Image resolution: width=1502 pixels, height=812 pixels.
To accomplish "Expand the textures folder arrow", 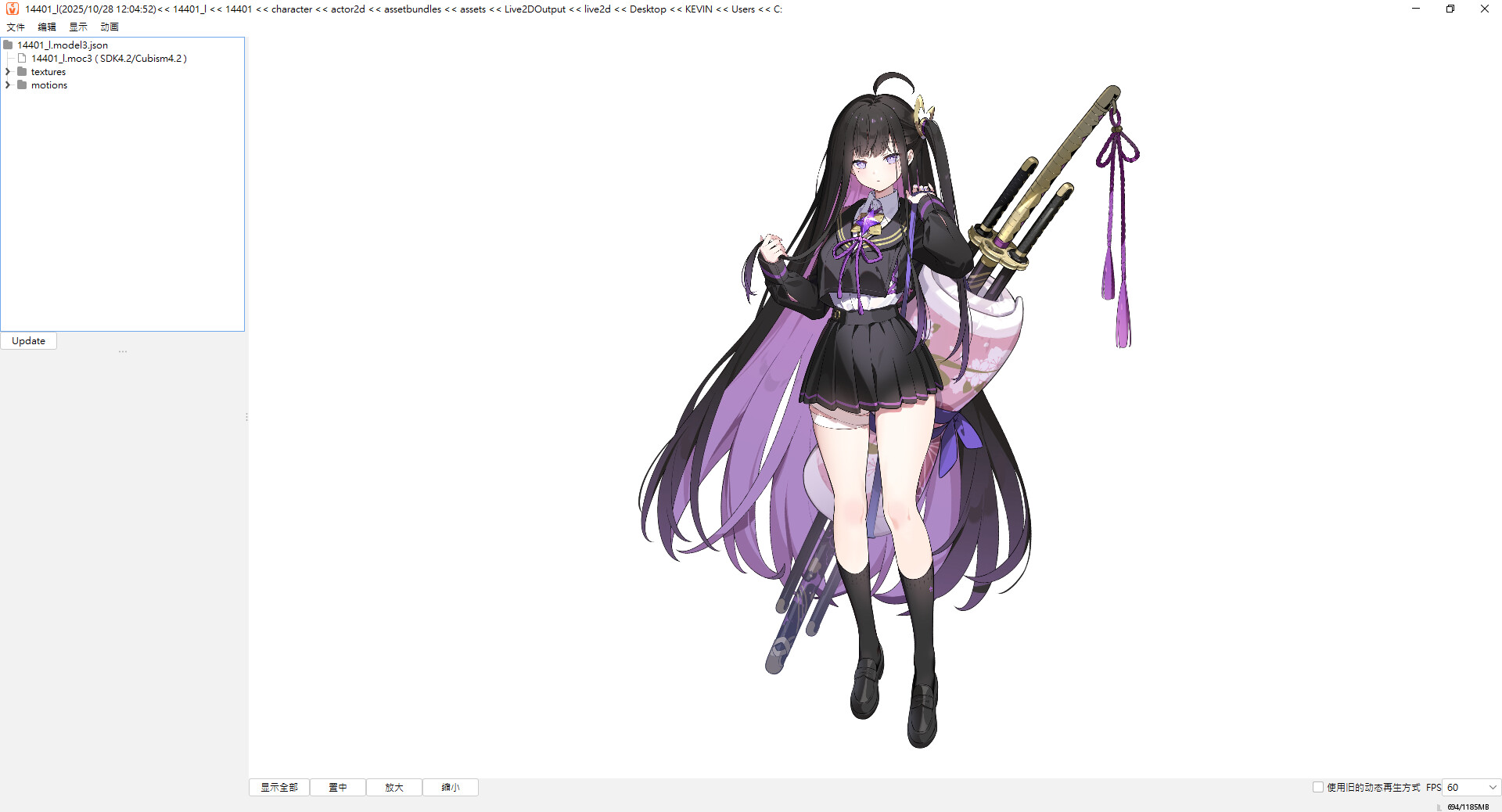I will (x=8, y=72).
